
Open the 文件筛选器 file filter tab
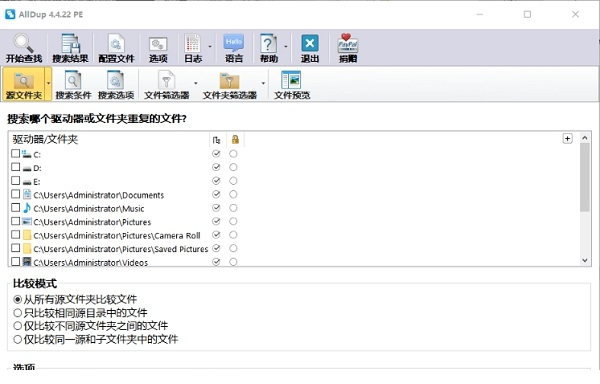point(166,84)
